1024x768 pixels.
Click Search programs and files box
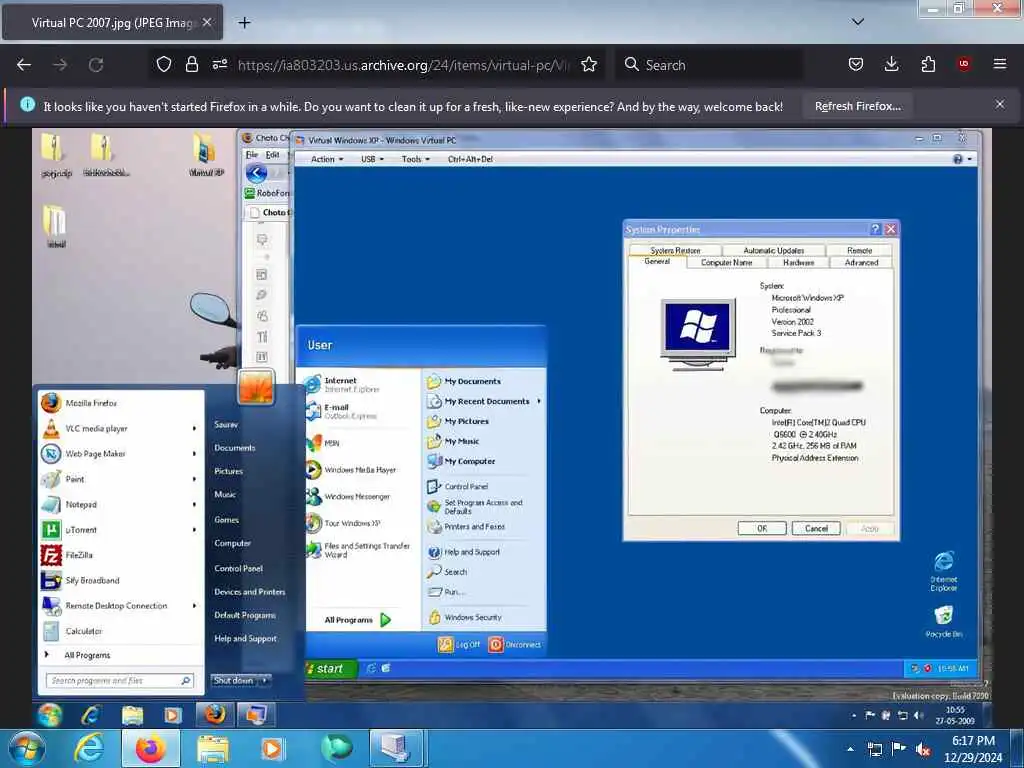pos(120,680)
